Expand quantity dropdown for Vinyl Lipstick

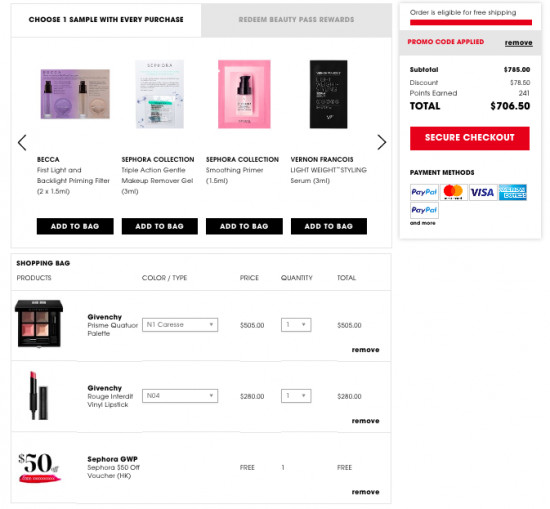[x=296, y=396]
